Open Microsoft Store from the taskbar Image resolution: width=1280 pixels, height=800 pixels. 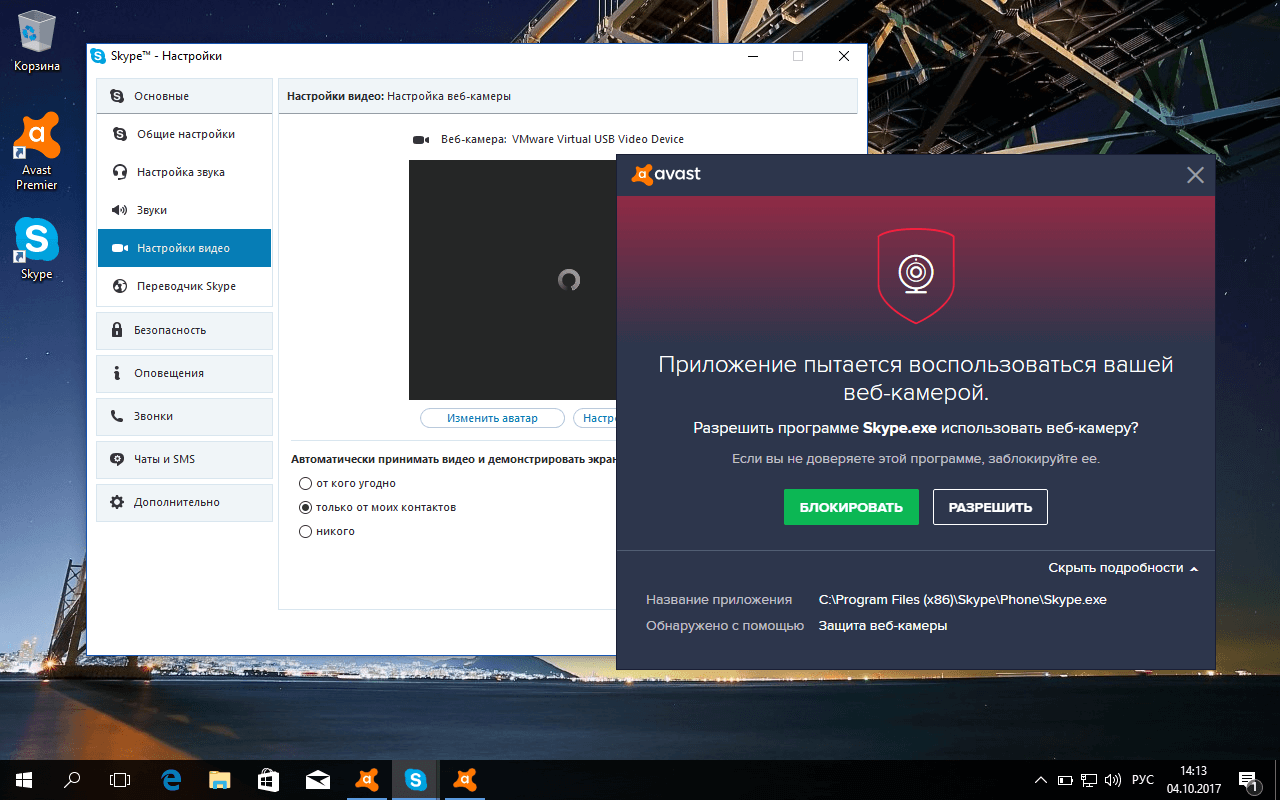pyautogui.click(x=269, y=779)
